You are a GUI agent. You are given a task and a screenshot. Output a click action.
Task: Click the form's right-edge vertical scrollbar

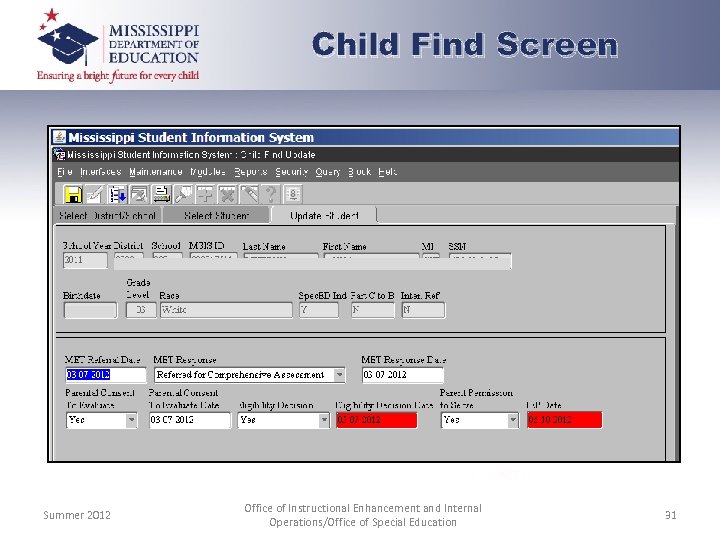[673, 342]
